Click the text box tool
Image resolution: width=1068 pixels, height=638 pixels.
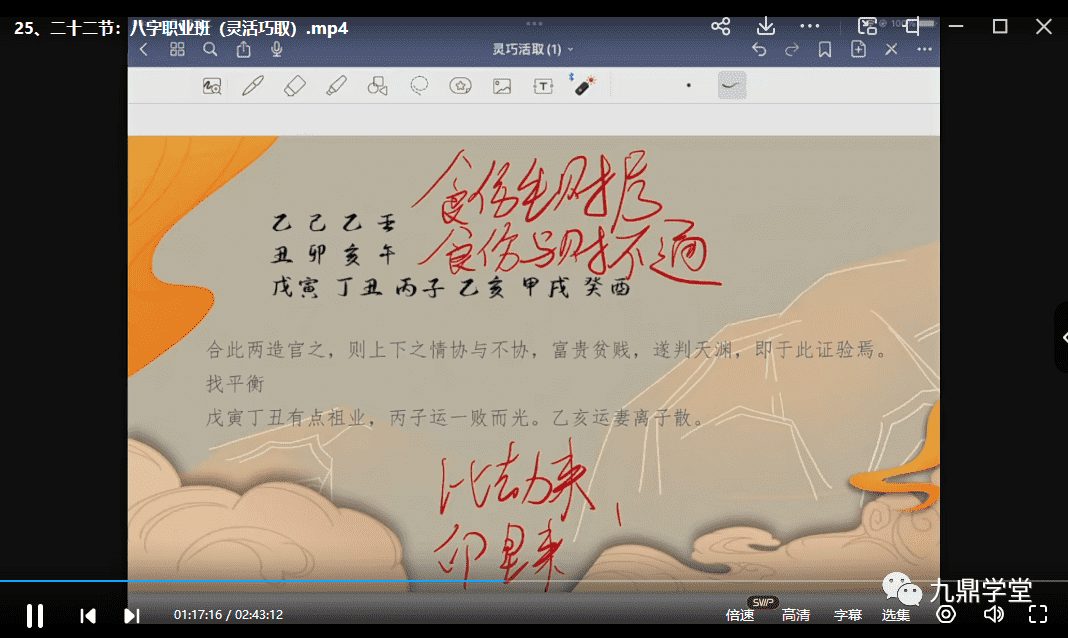(x=543, y=86)
